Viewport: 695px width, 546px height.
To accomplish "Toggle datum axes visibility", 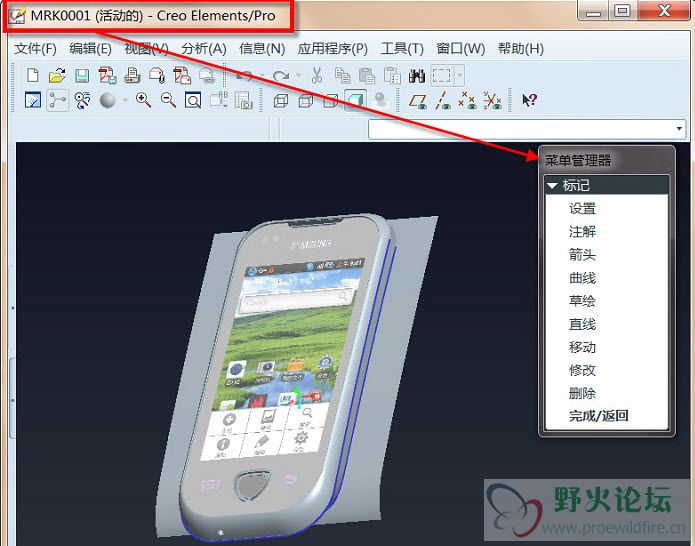I will (x=442, y=101).
